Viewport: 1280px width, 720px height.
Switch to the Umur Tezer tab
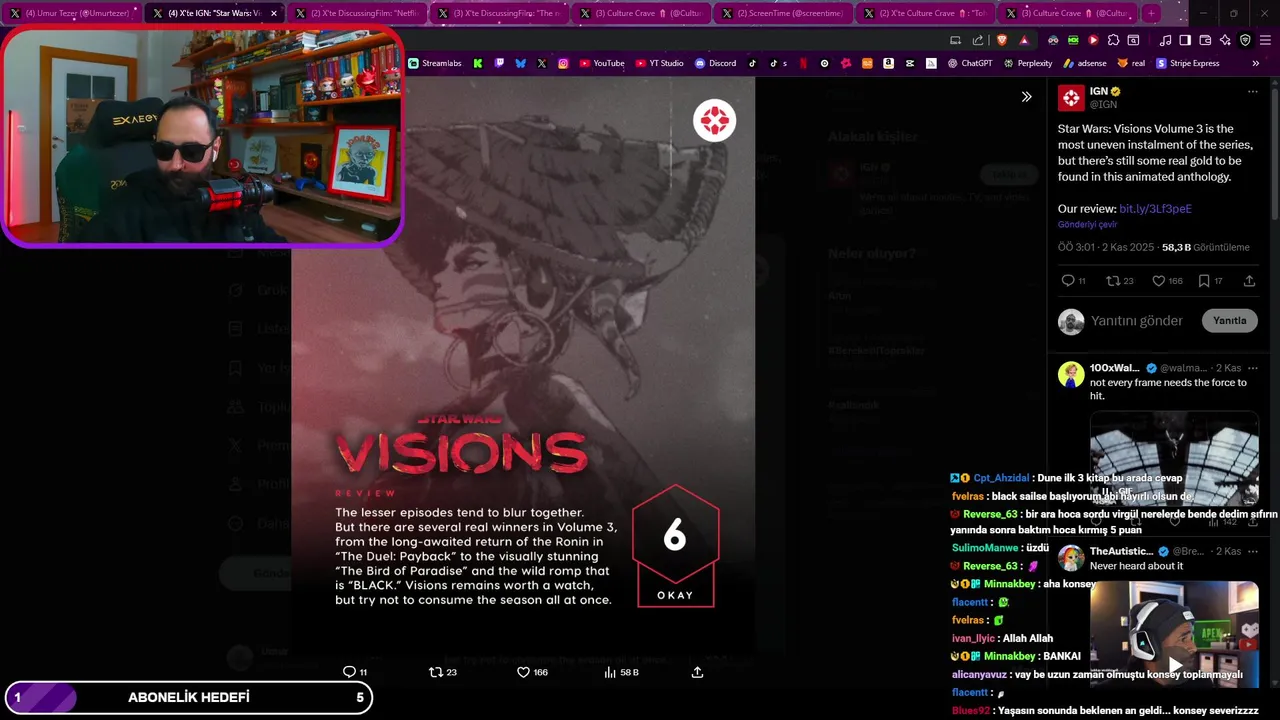pos(70,13)
